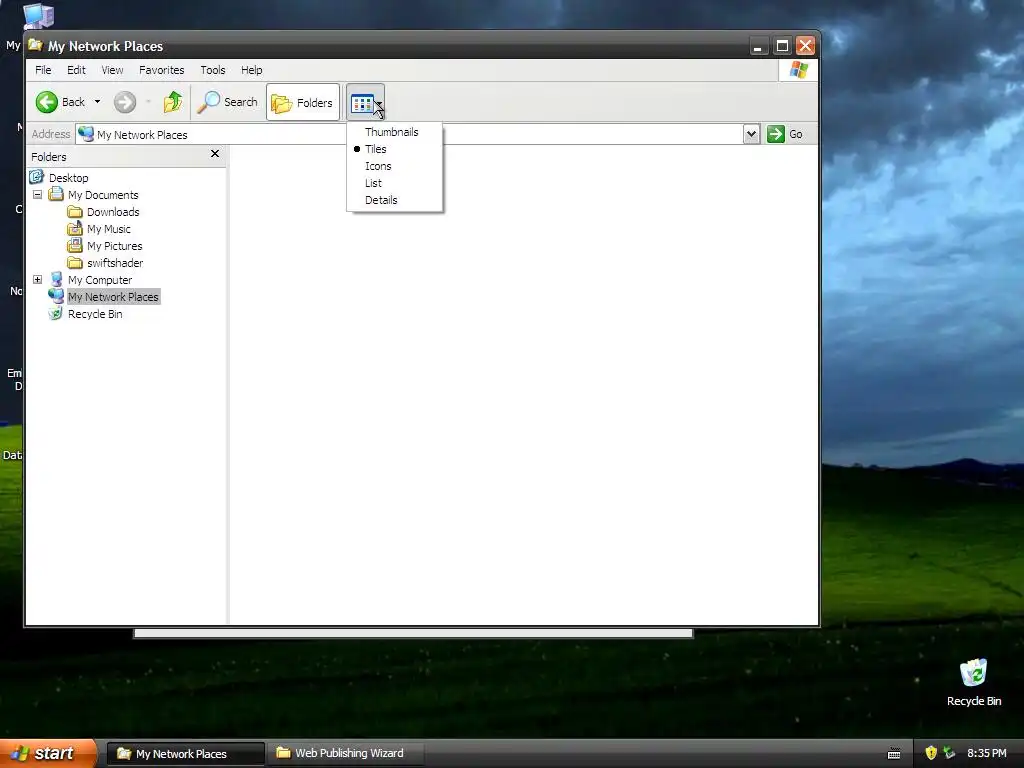Click the Downloads folder icon
This screenshot has width=1024, height=768.
pyautogui.click(x=75, y=212)
